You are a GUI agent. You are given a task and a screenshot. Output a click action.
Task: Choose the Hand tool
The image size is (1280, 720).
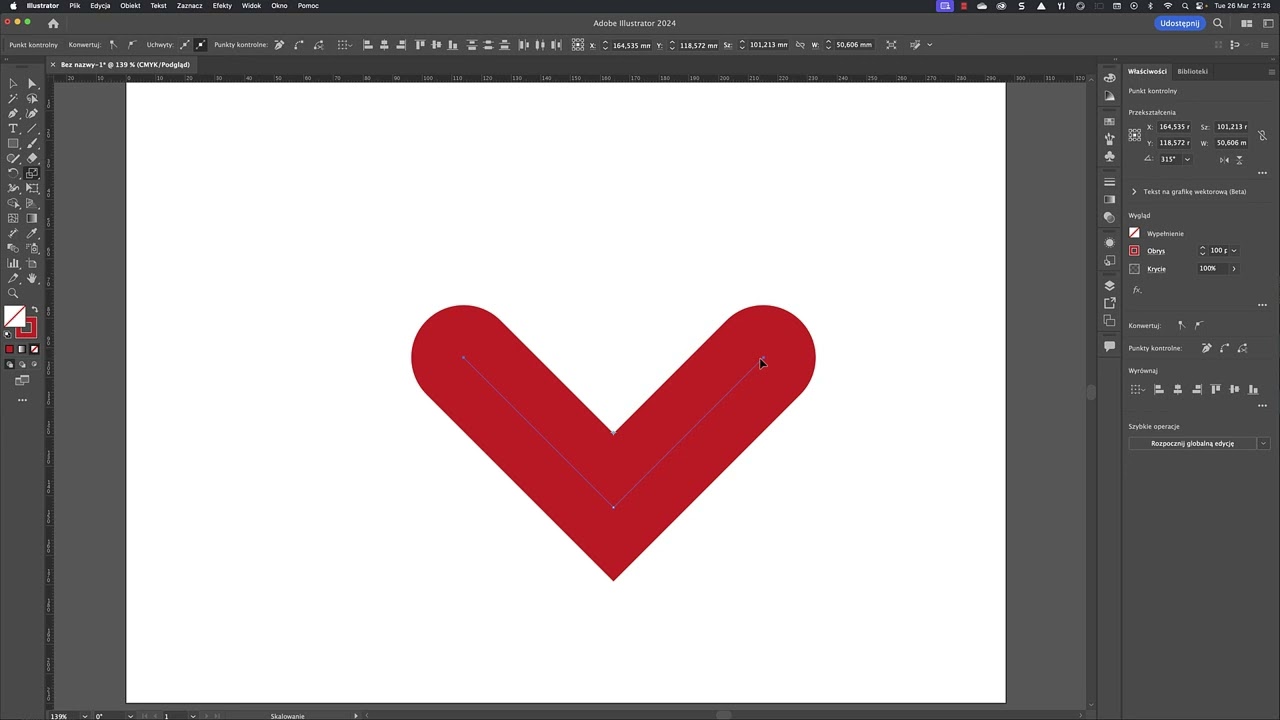pyautogui.click(x=32, y=278)
